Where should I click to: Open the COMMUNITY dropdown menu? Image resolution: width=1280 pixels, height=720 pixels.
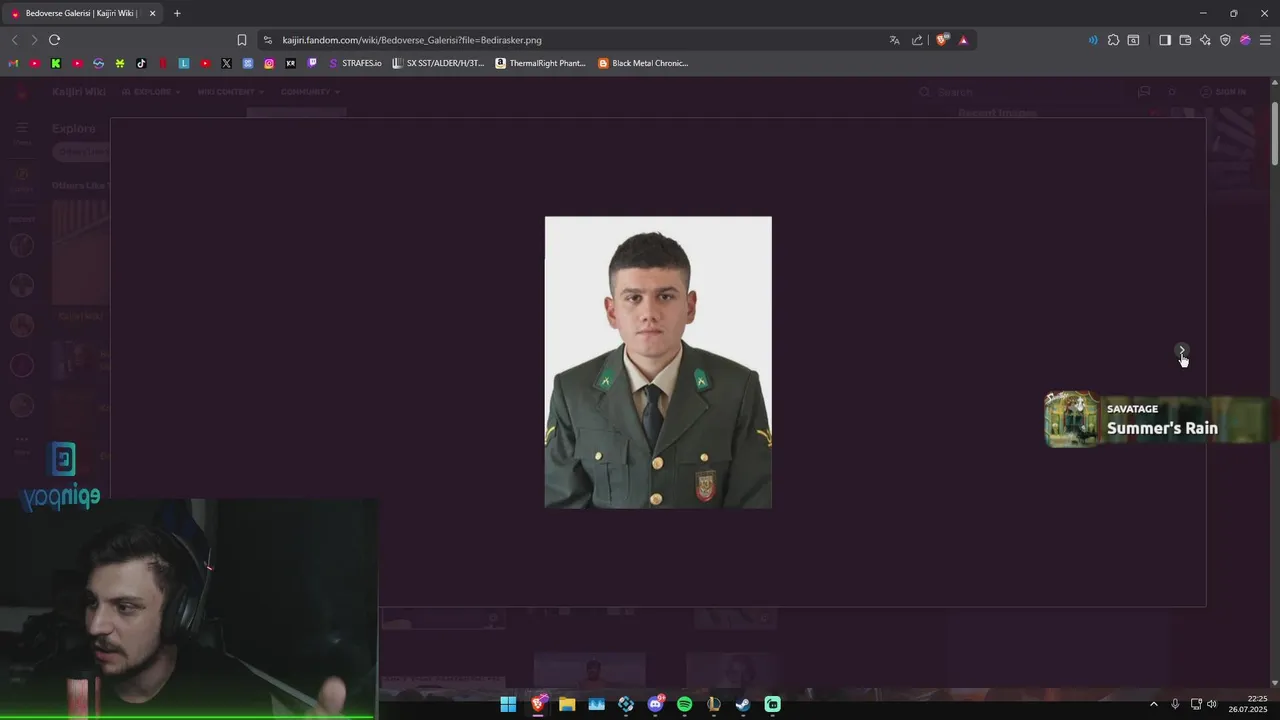tap(310, 92)
